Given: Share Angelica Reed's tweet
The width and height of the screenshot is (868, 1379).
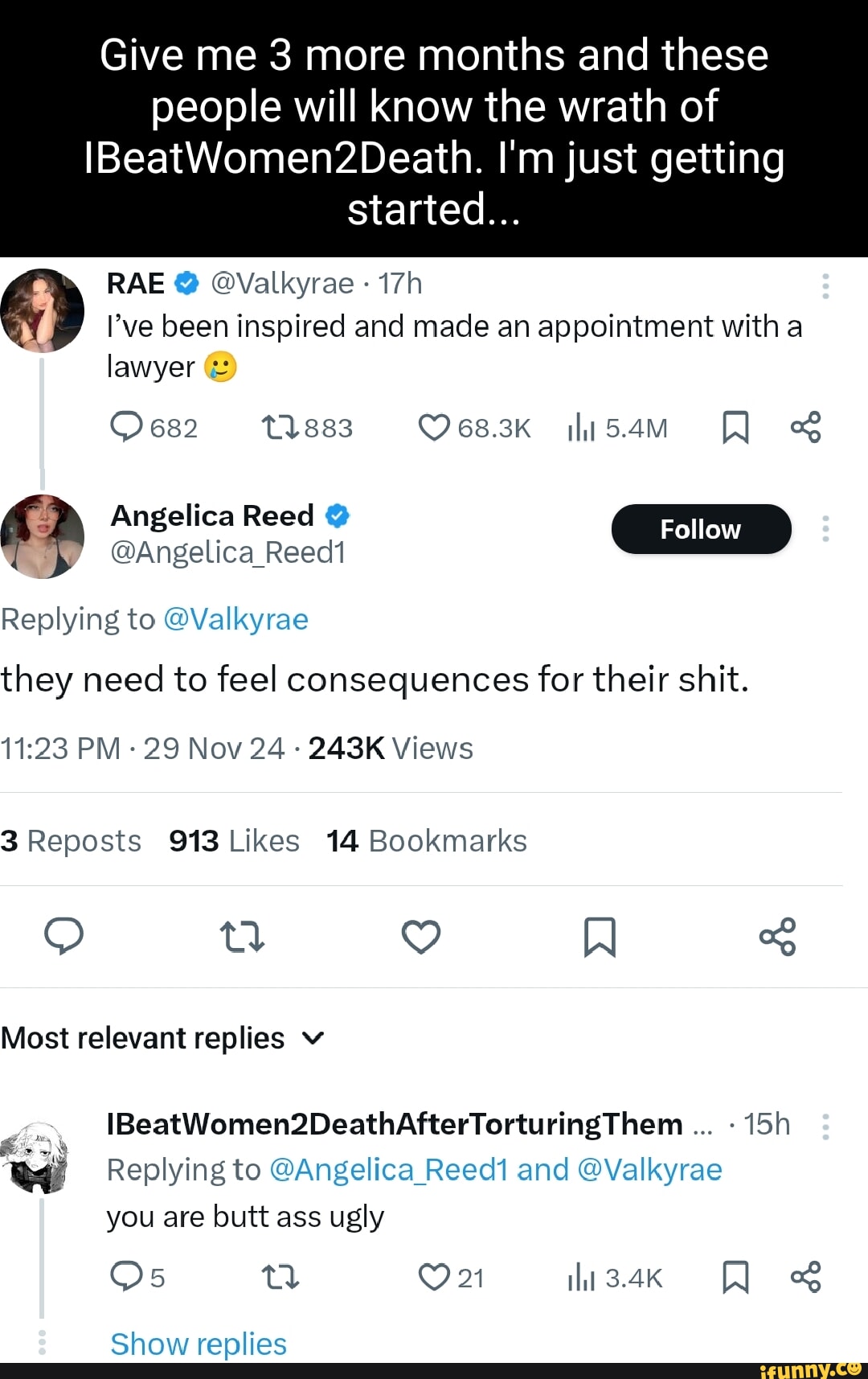Looking at the screenshot, I should click(x=777, y=937).
